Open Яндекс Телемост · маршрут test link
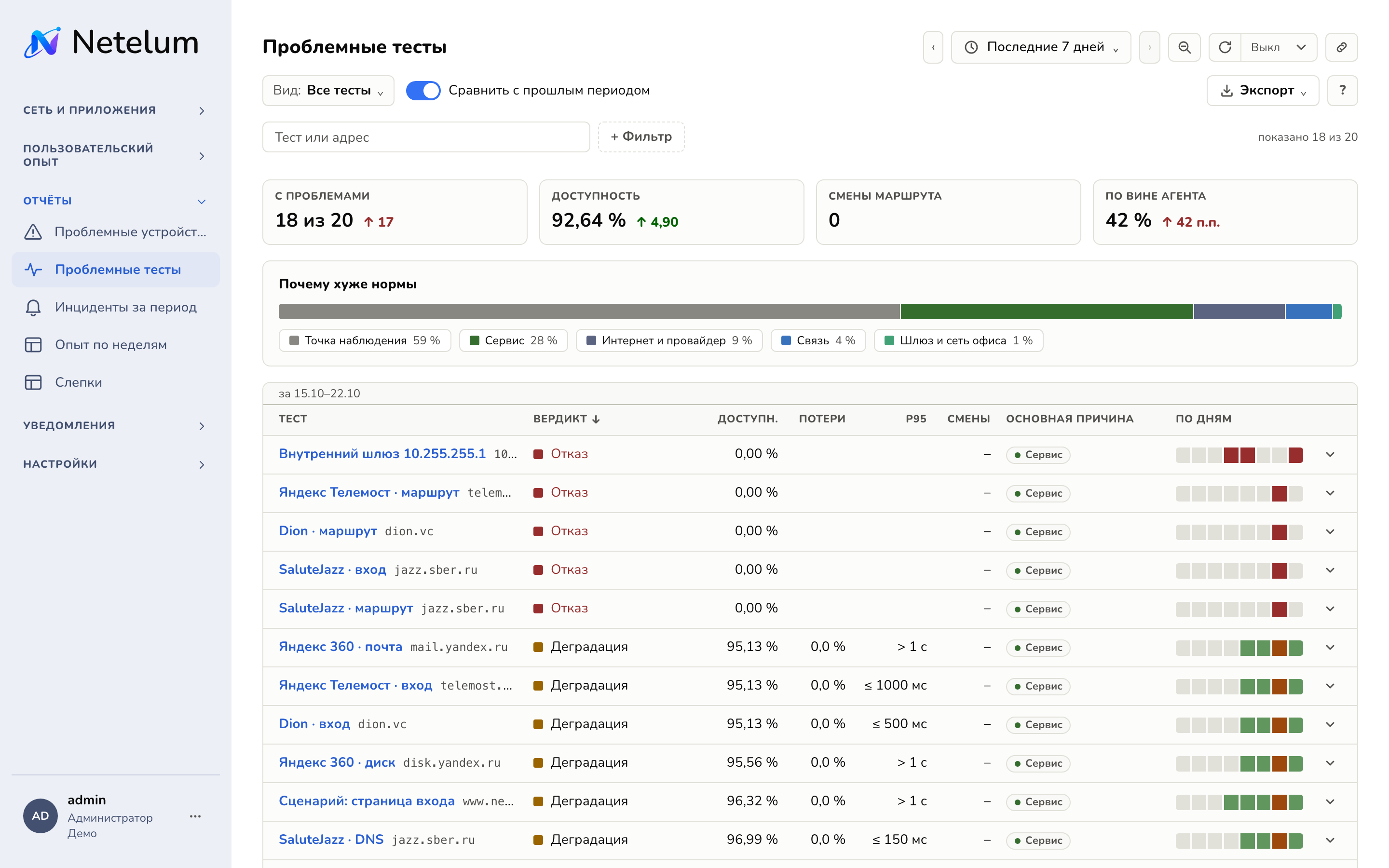 (368, 492)
